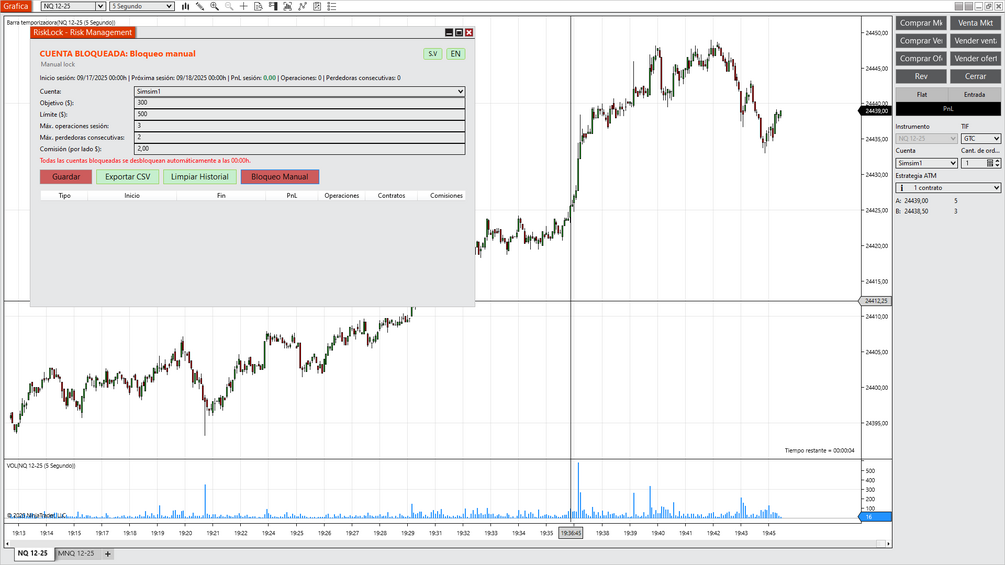This screenshot has height=565, width=1005.
Task: Switch RiskLock language to EN
Action: (455, 54)
